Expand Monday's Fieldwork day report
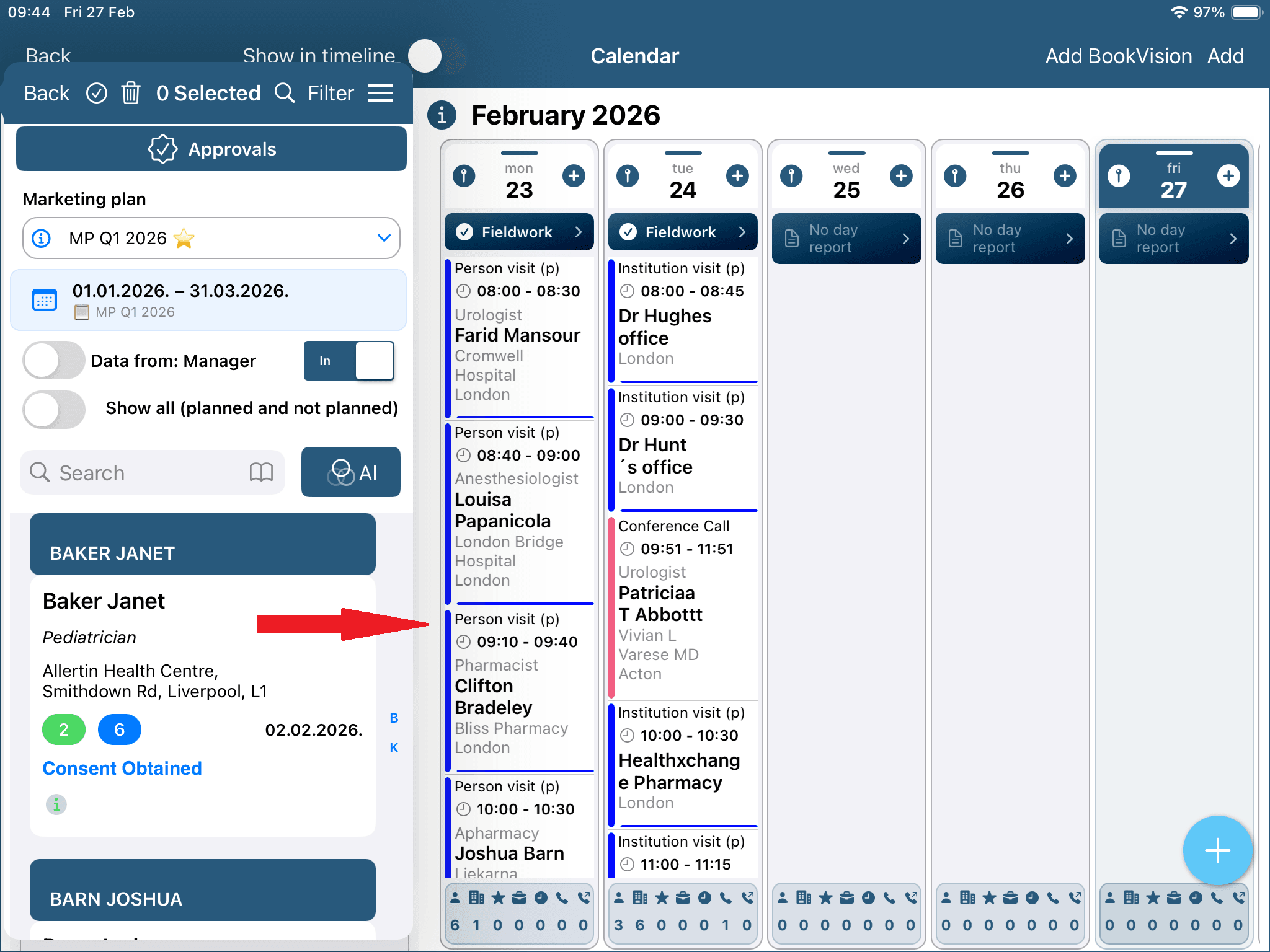The width and height of the screenshot is (1270, 952). coord(519,232)
